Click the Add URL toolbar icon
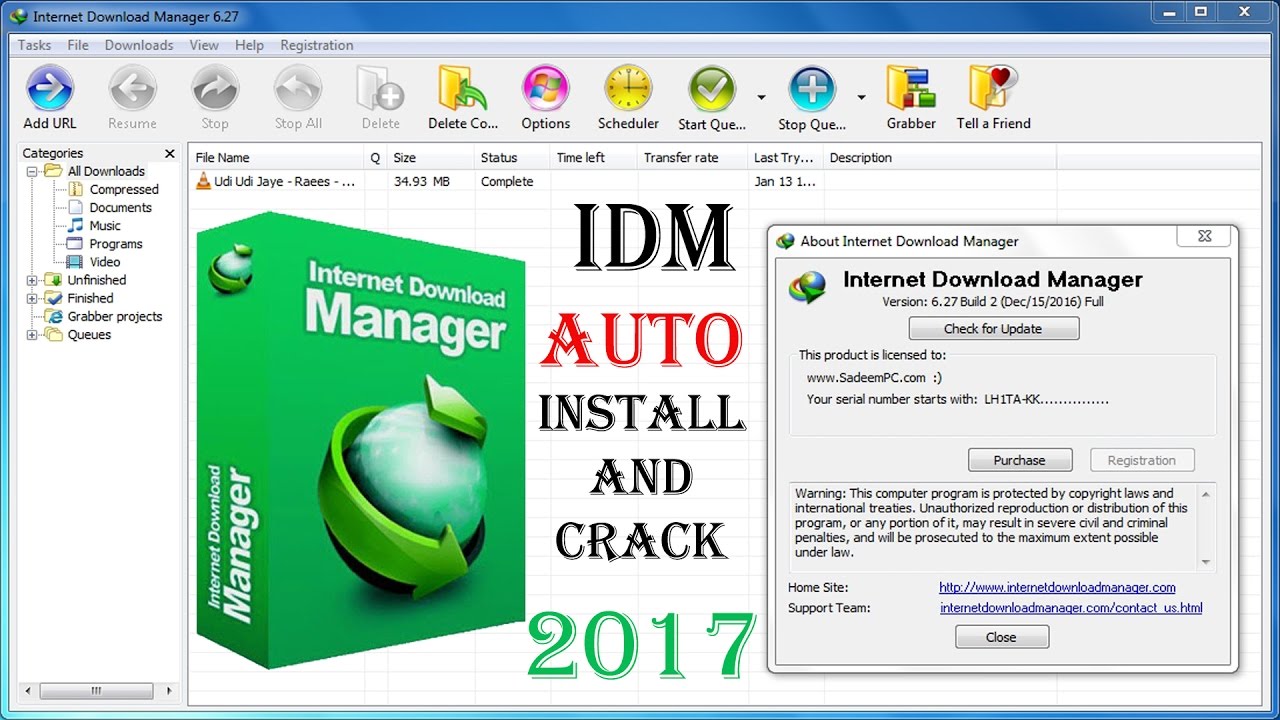Viewport: 1280px width, 720px height. click(x=50, y=90)
